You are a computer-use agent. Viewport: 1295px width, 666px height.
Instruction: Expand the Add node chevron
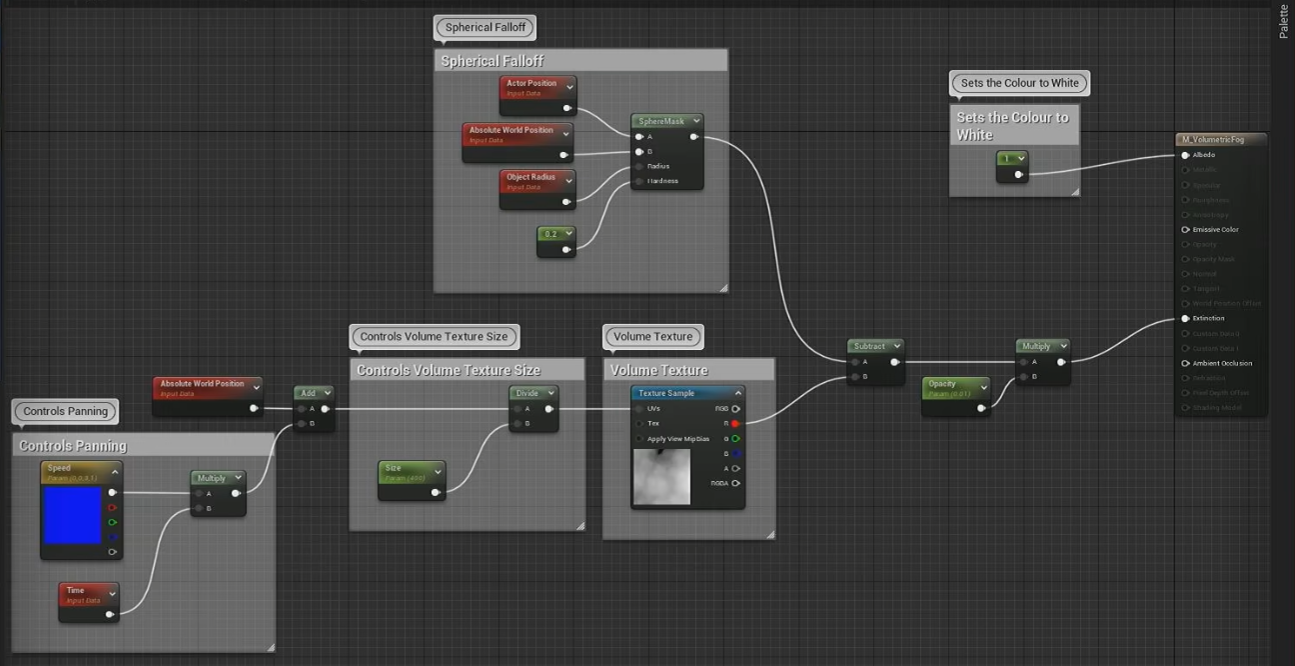[326, 393]
